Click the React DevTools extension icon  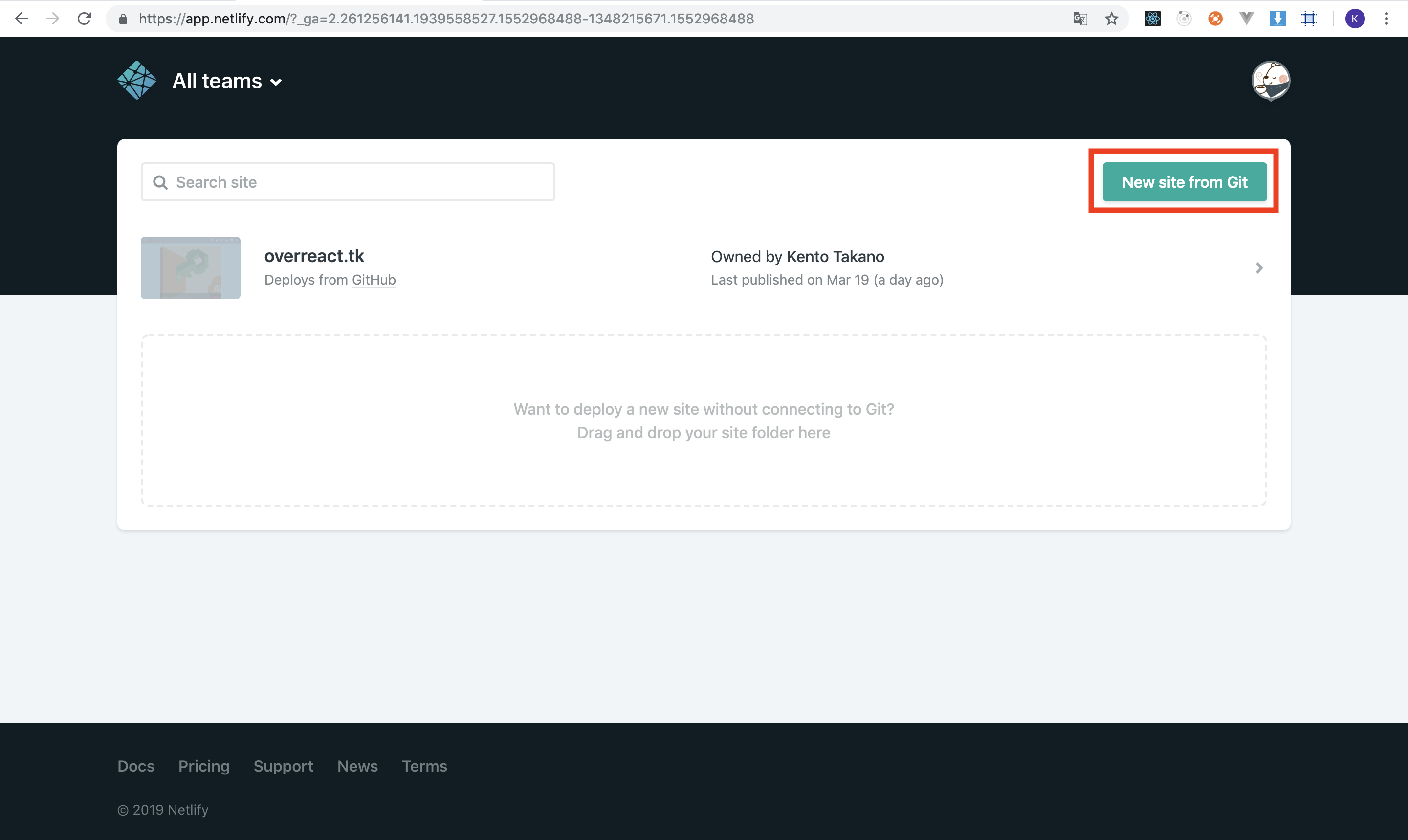1152,19
